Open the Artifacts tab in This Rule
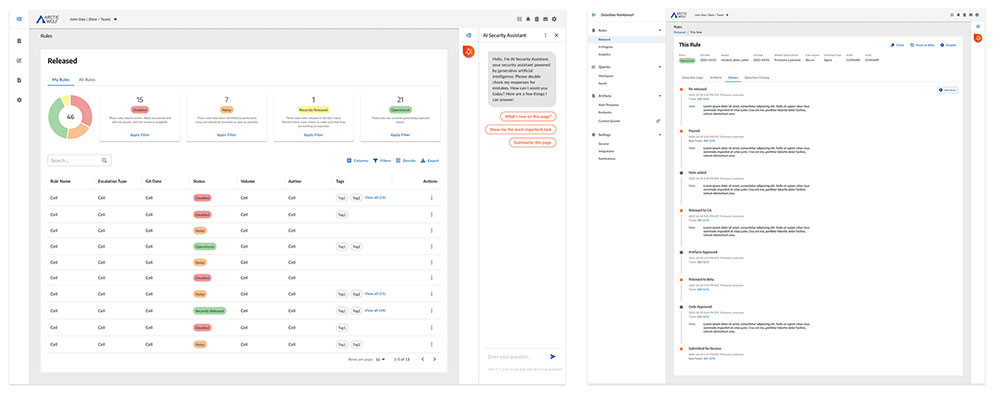This screenshot has width=1000, height=397. tap(716, 77)
